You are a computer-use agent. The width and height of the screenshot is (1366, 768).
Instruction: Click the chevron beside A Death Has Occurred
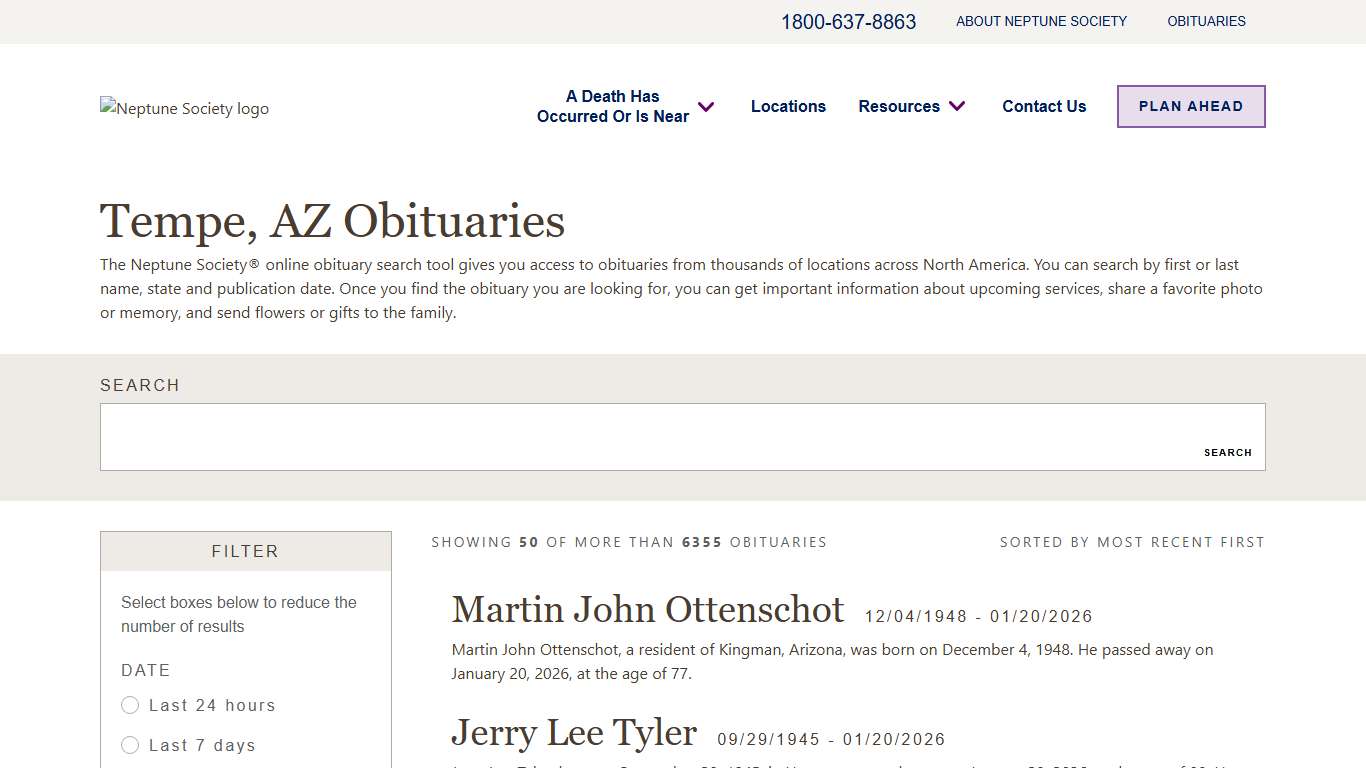(706, 106)
